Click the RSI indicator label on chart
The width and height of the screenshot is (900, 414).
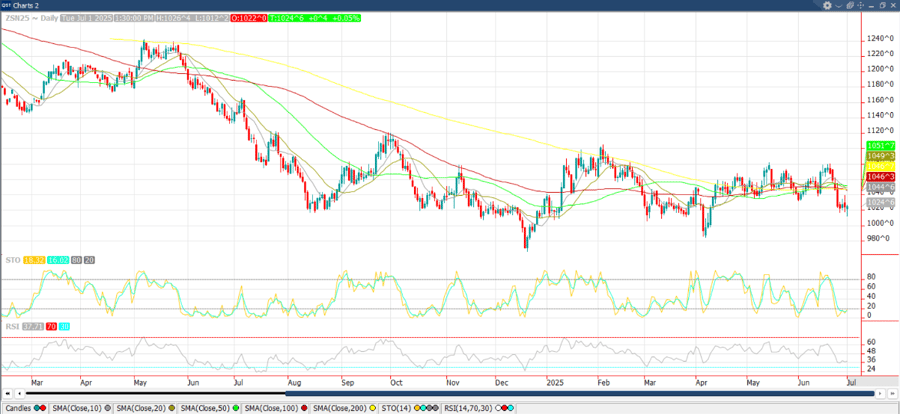coord(10,327)
